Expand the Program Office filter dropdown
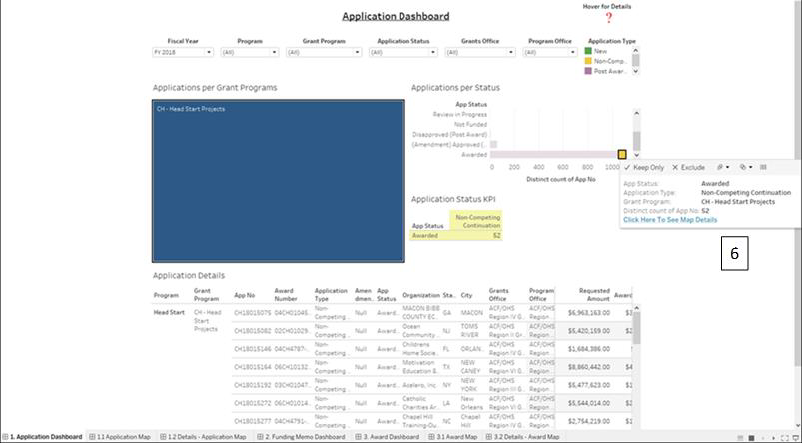 [x=595, y=51]
